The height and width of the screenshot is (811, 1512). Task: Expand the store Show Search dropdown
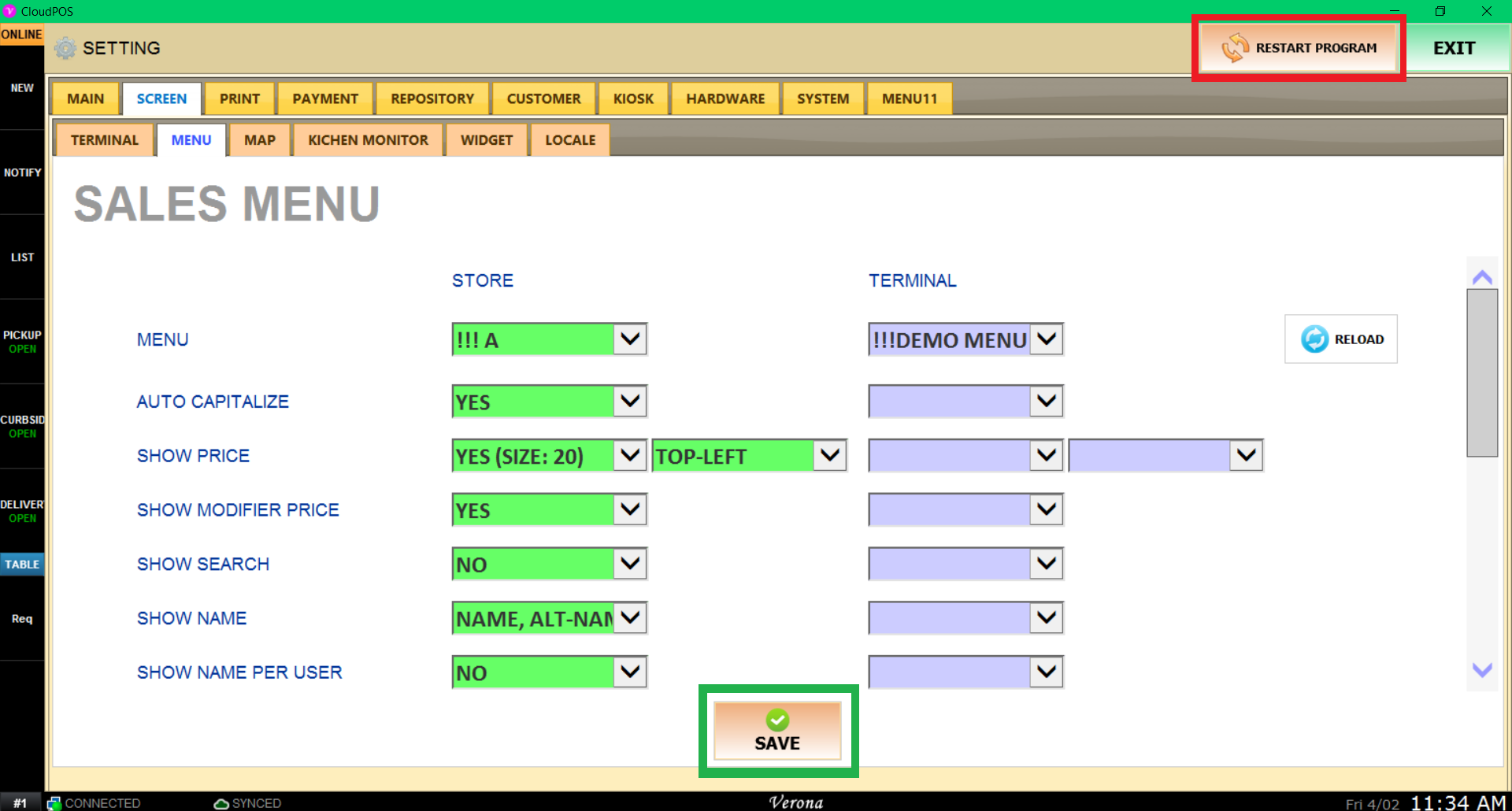629,564
